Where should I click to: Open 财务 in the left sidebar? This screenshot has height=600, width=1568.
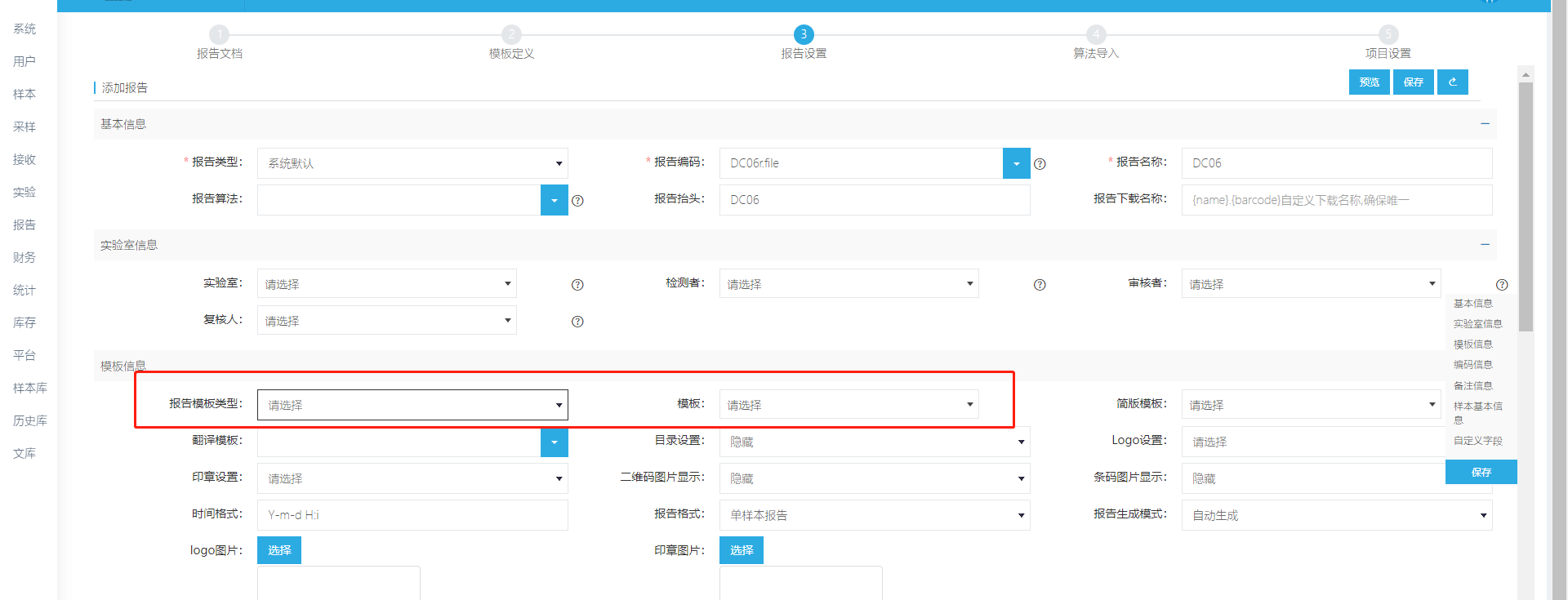coord(24,257)
